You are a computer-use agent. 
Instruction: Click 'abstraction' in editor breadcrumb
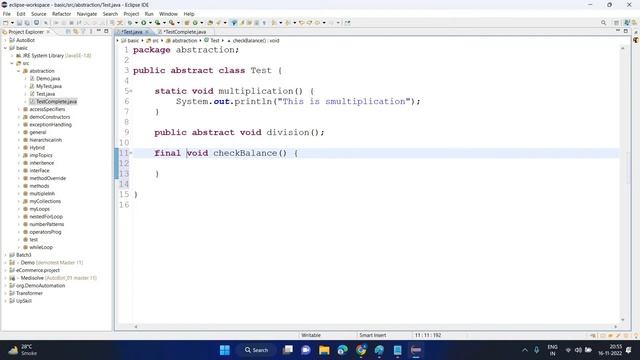pyautogui.click(x=184, y=40)
